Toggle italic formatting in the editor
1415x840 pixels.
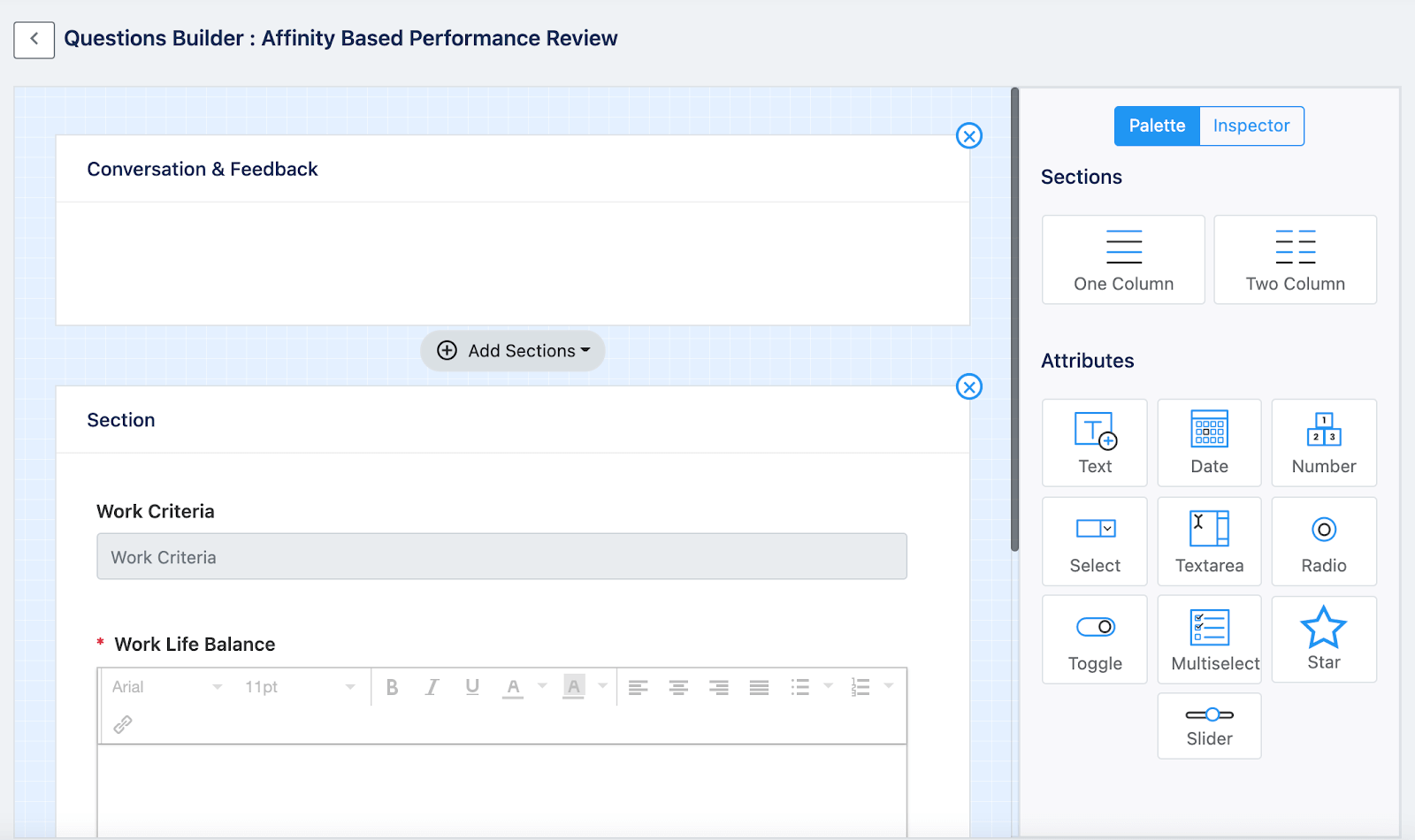tap(432, 686)
